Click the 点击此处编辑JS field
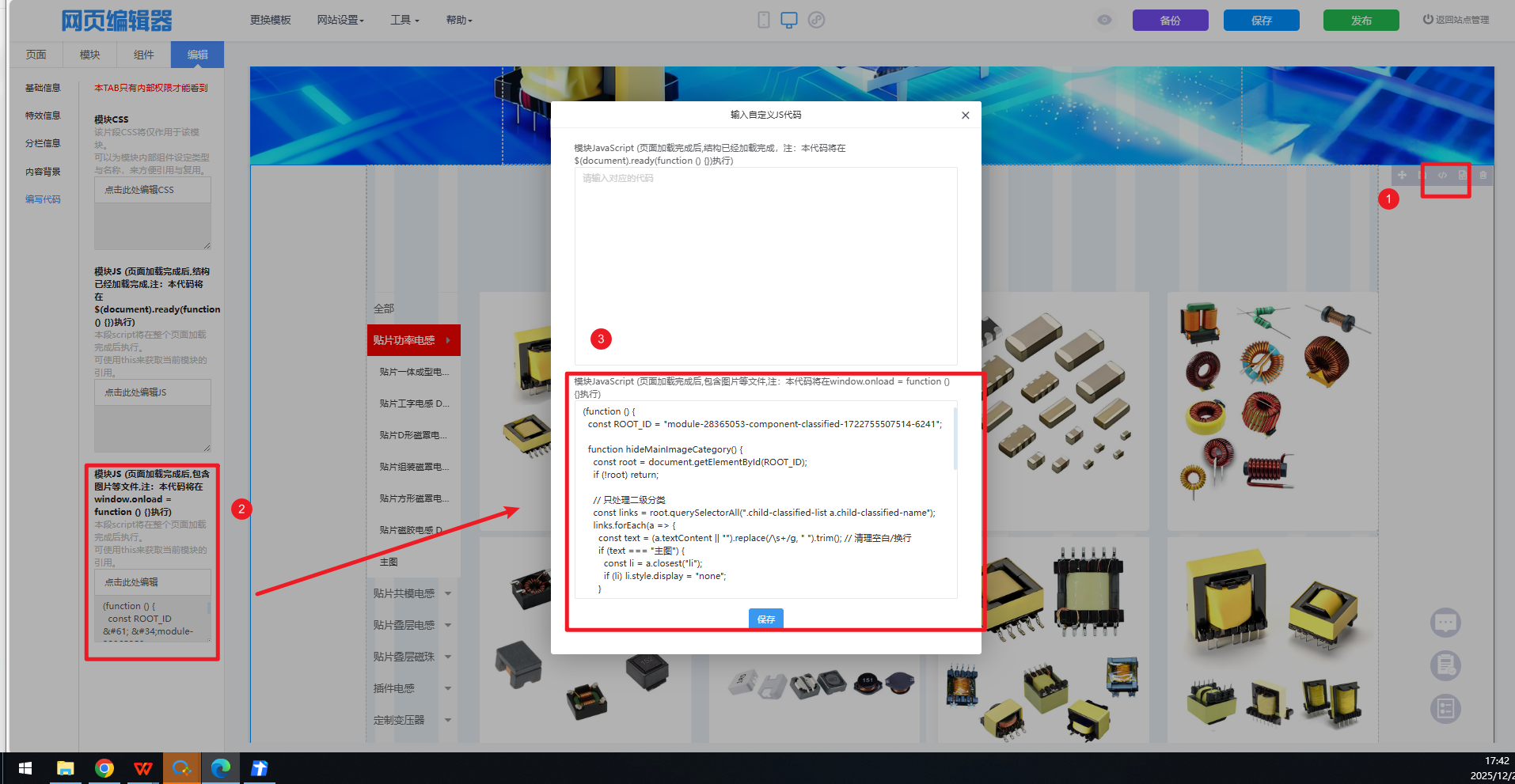This screenshot has height=784, width=1515. point(153,392)
